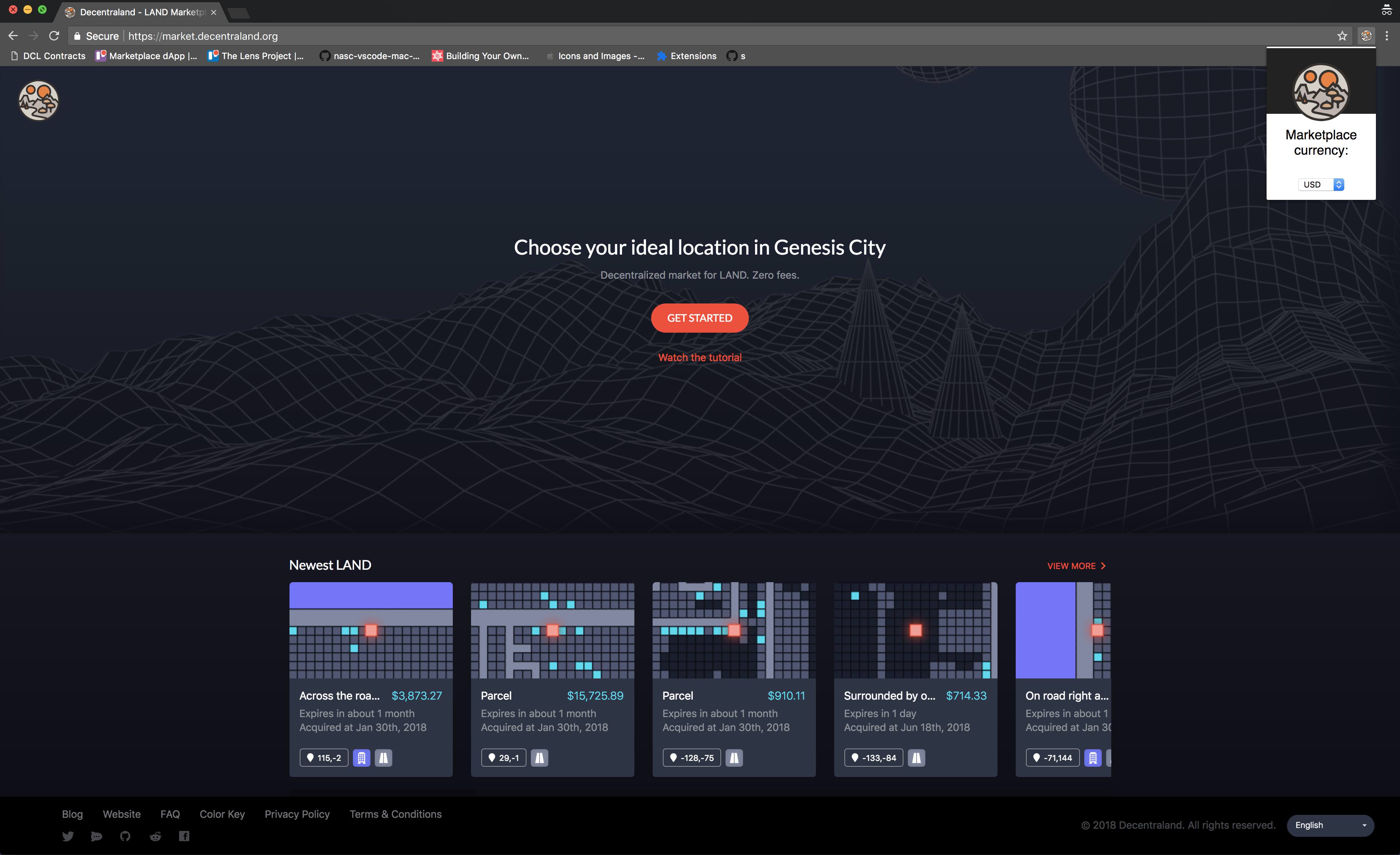Viewport: 1400px width, 855px height.
Task: Open the Twitter footer icon
Action: coord(67,836)
